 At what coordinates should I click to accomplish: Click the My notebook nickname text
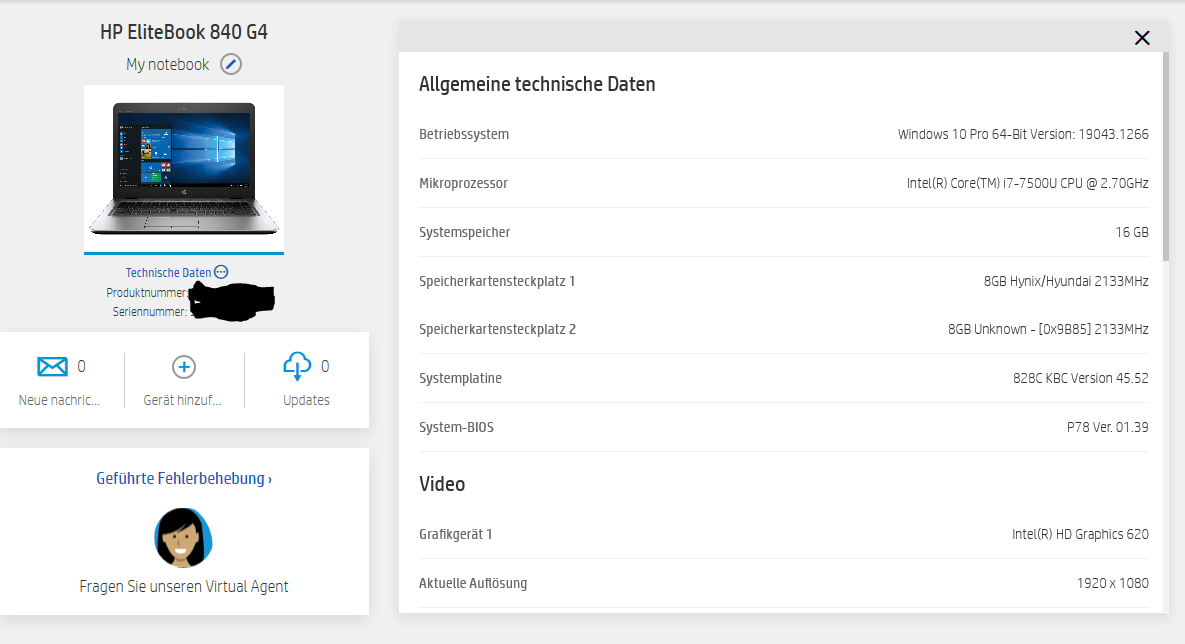point(168,64)
